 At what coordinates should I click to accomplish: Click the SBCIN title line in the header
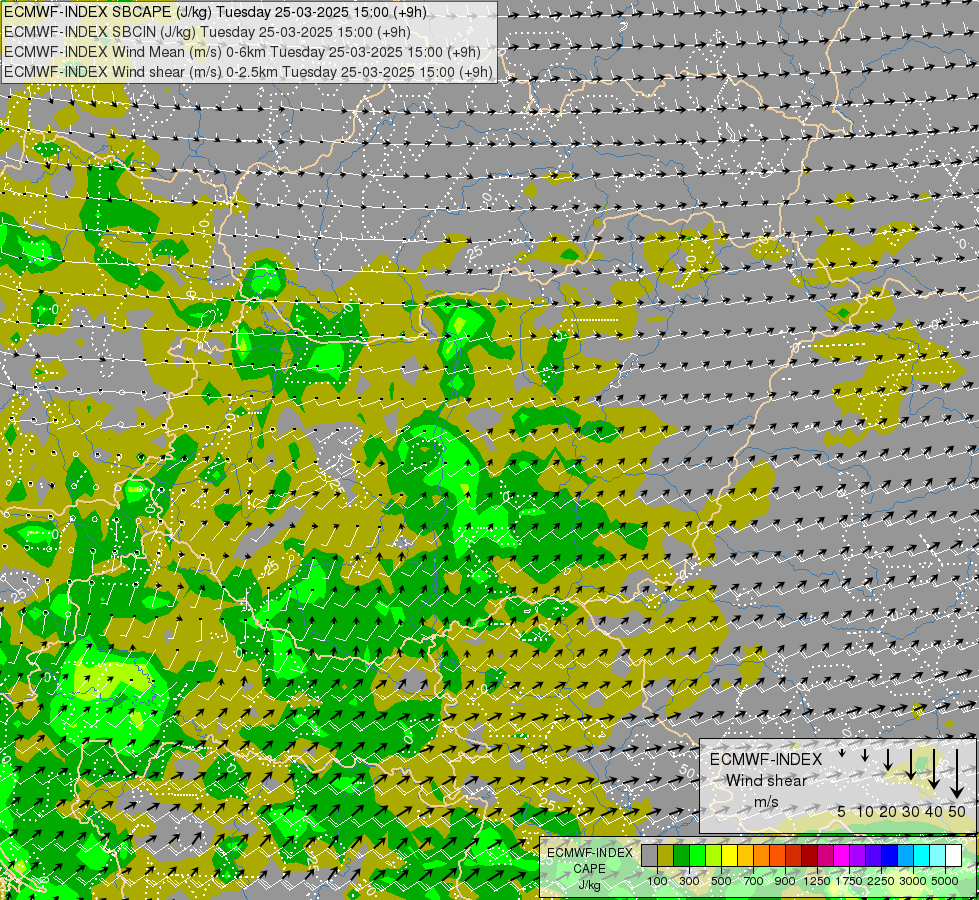(x=207, y=32)
